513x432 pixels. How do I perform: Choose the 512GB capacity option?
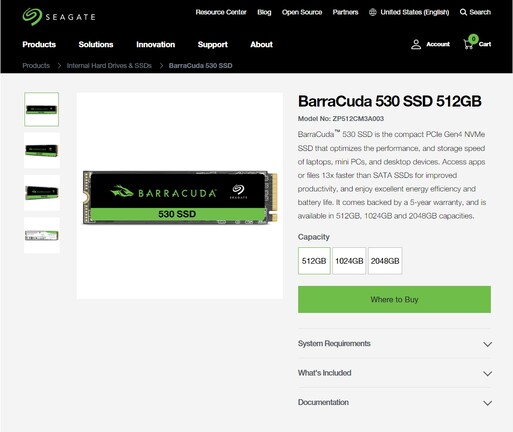(x=314, y=261)
